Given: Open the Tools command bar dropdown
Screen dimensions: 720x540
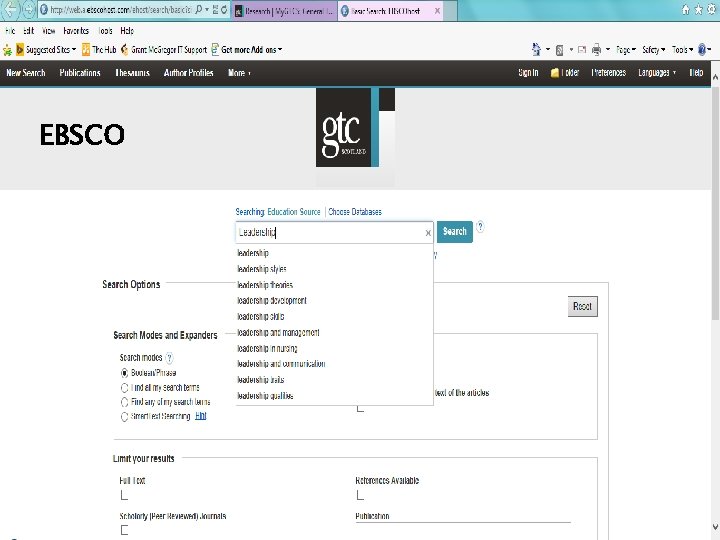Looking at the screenshot, I should pyautogui.click(x=682, y=50).
